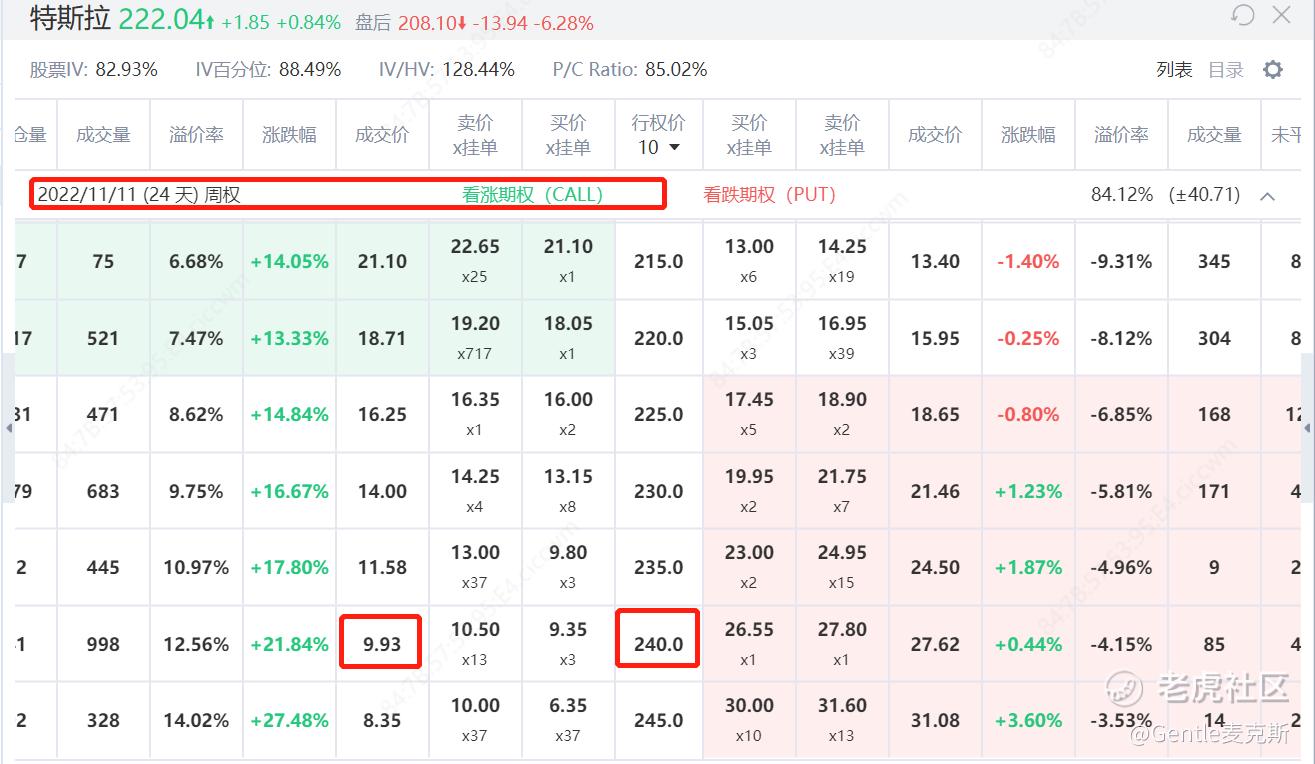Click put last price 31.08
Image resolution: width=1315 pixels, height=764 pixels.
click(935, 721)
